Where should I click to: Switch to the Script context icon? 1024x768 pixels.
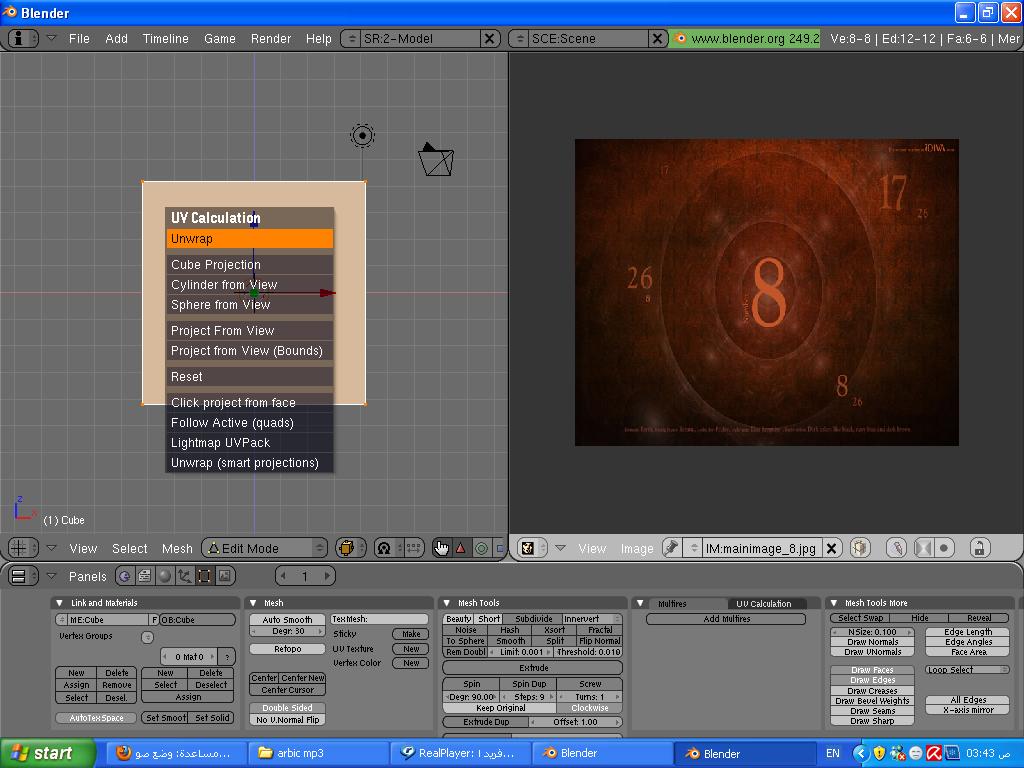144,576
